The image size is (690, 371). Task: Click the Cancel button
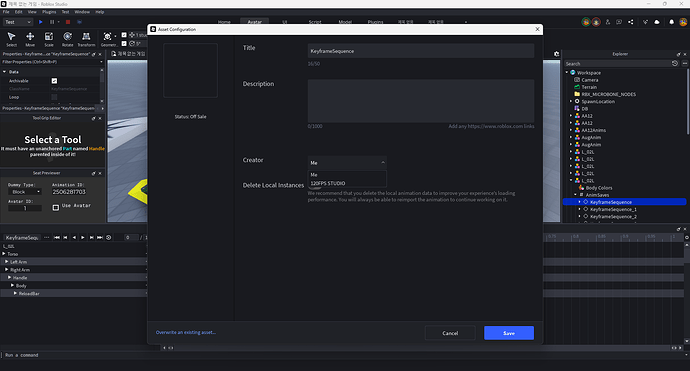[x=450, y=333]
